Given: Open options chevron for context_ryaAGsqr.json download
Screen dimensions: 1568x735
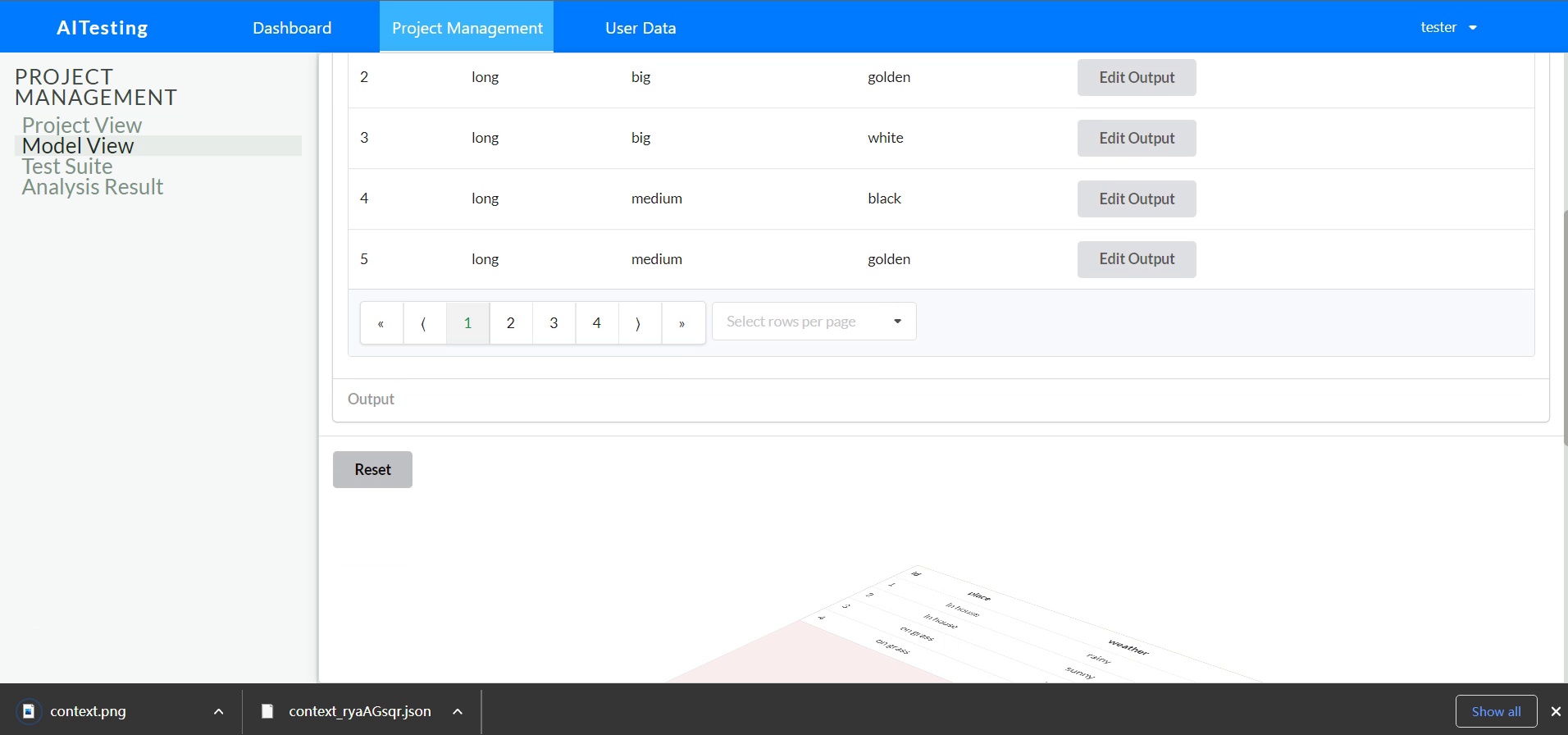Looking at the screenshot, I should 458,711.
